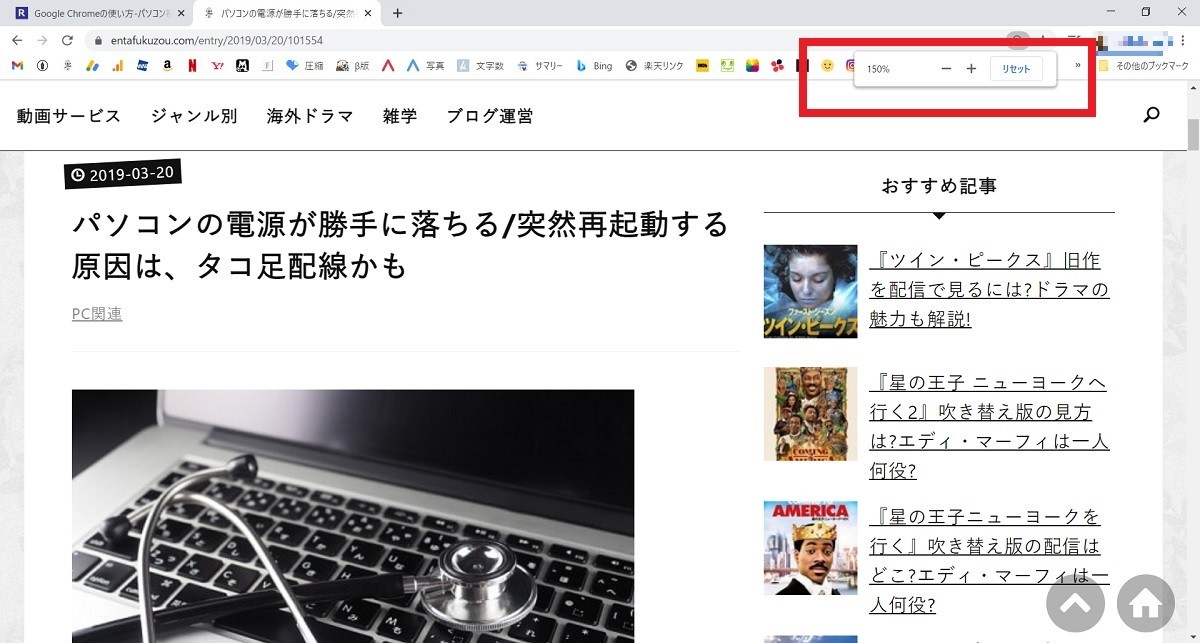Close the Google Chromeの使い方 tab

pyautogui.click(x=179, y=13)
